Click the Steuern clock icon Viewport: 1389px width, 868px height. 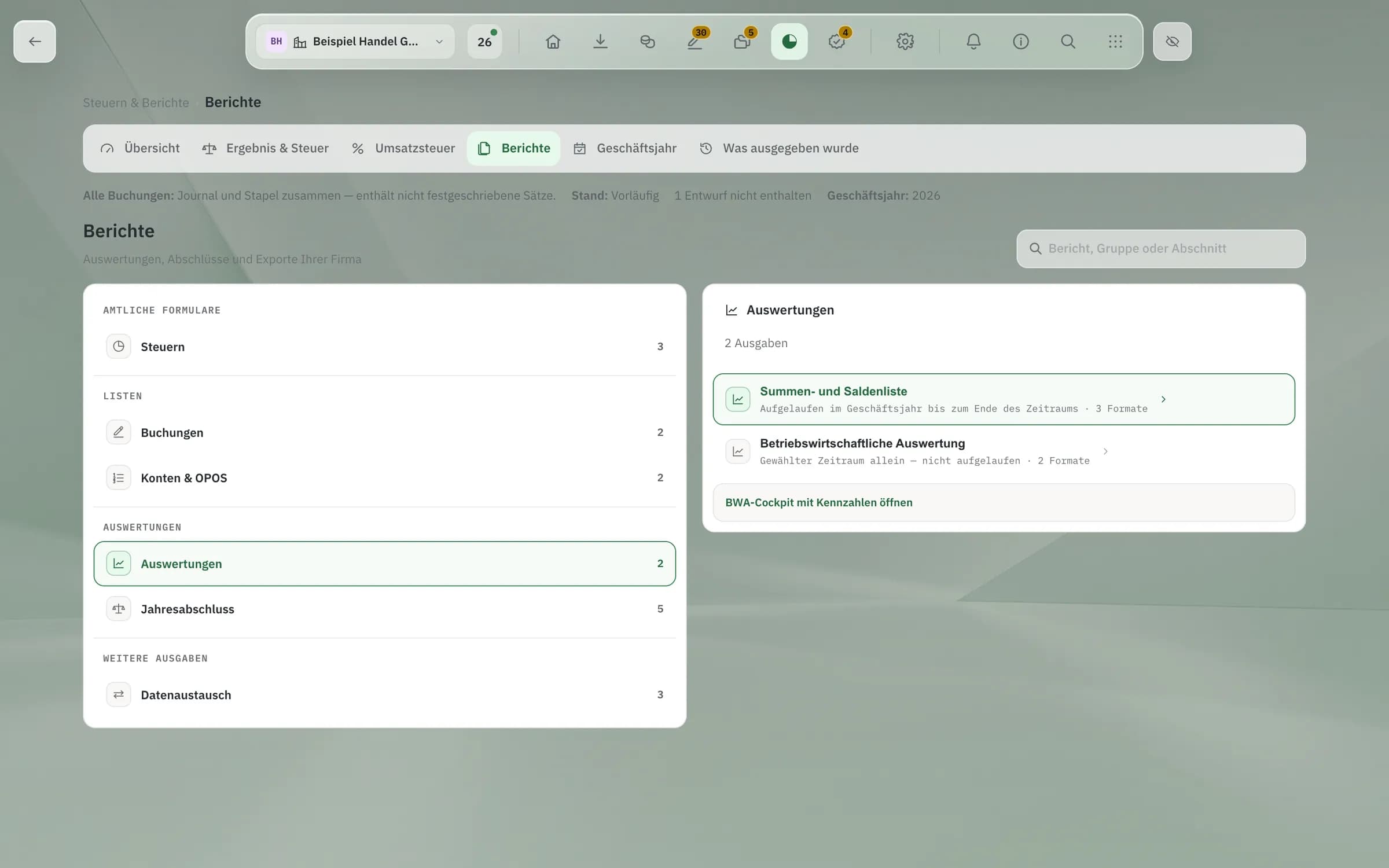point(119,347)
